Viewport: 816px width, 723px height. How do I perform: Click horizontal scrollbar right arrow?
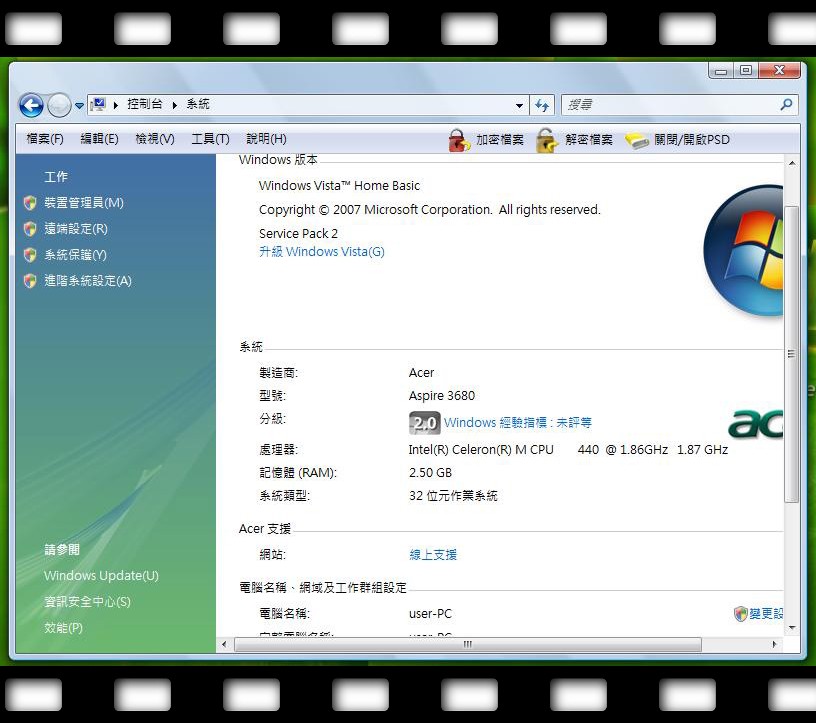point(774,644)
